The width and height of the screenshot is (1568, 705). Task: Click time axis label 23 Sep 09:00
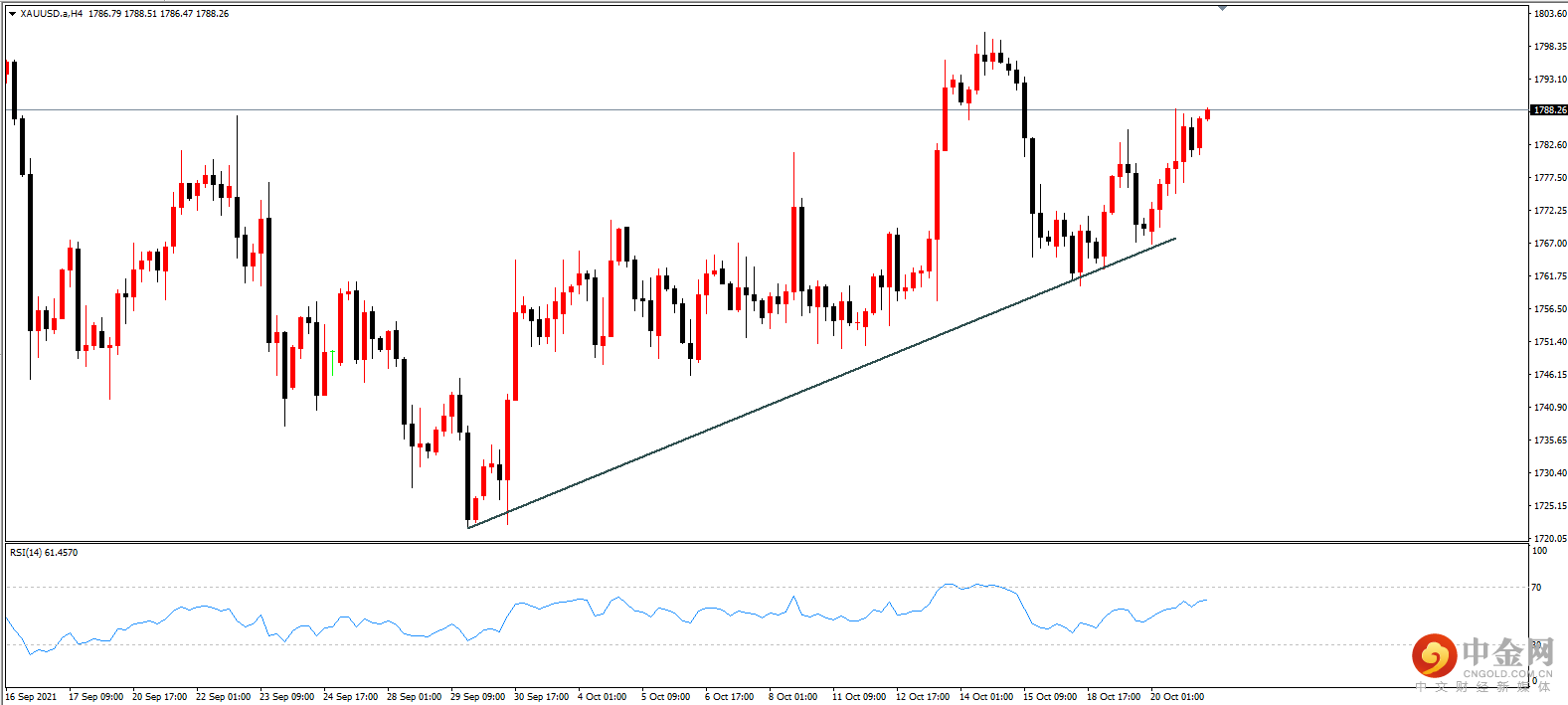[287, 697]
